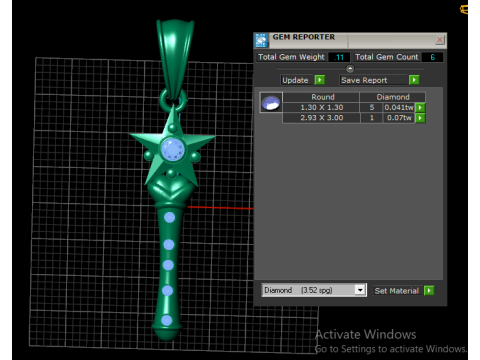Click the green arrow next to Save Report
This screenshot has width=480, height=360.
tap(414, 80)
